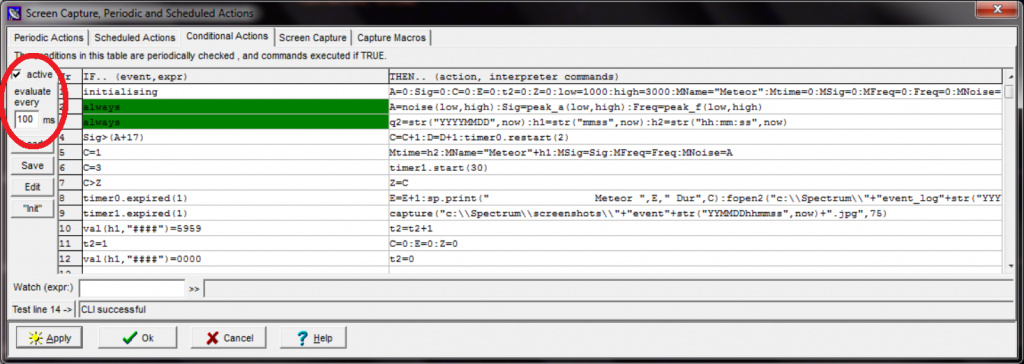Click the table scrollbar's up arrow
The width and height of the screenshot is (1024, 364).
click(x=1009, y=76)
